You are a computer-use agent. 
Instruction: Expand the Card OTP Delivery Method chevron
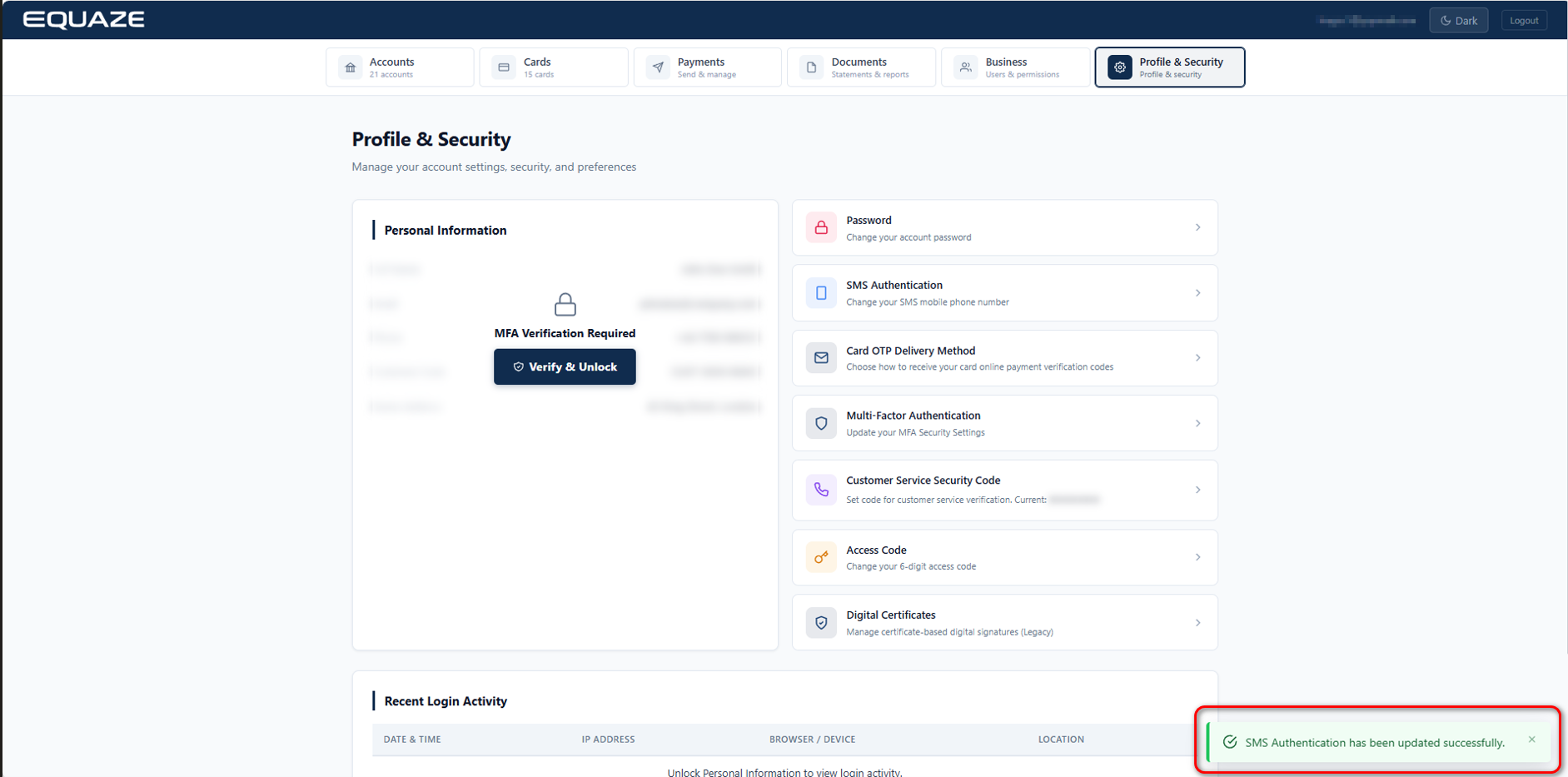pos(1197,358)
